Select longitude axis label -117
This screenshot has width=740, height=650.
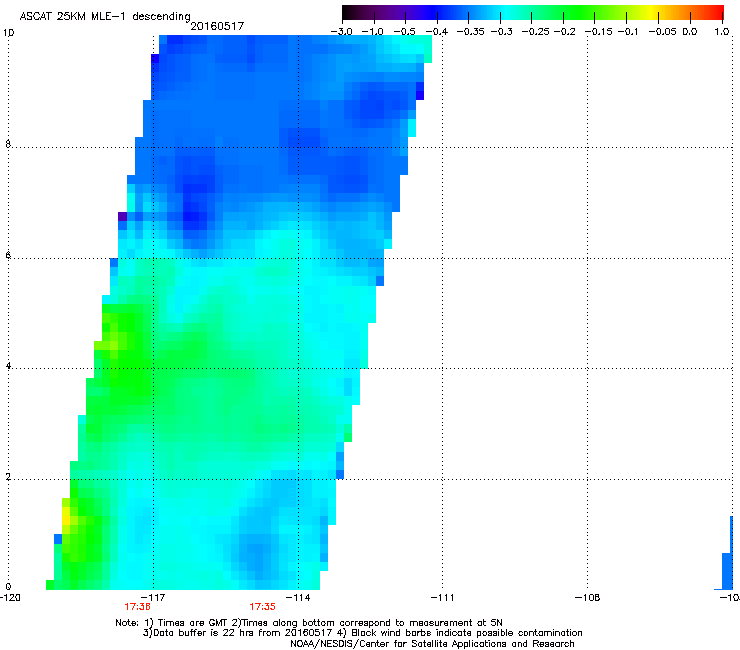pyautogui.click(x=153, y=598)
